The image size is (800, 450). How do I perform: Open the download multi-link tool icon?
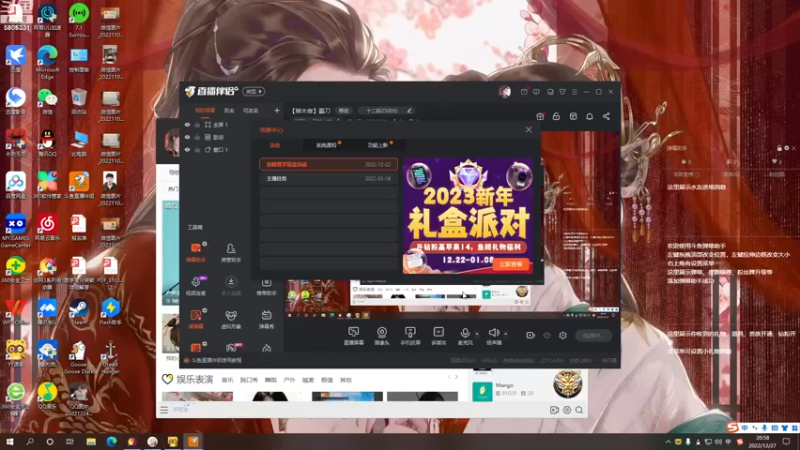point(231,286)
